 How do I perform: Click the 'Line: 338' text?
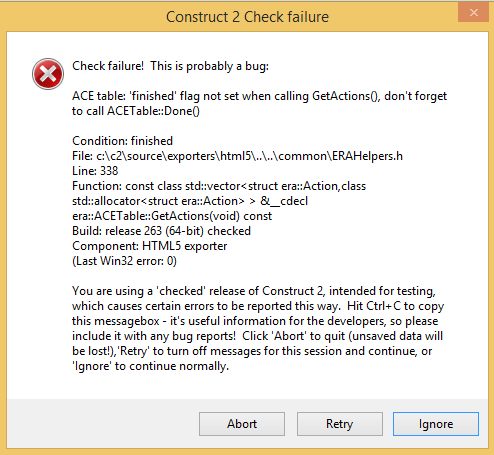click(95, 171)
